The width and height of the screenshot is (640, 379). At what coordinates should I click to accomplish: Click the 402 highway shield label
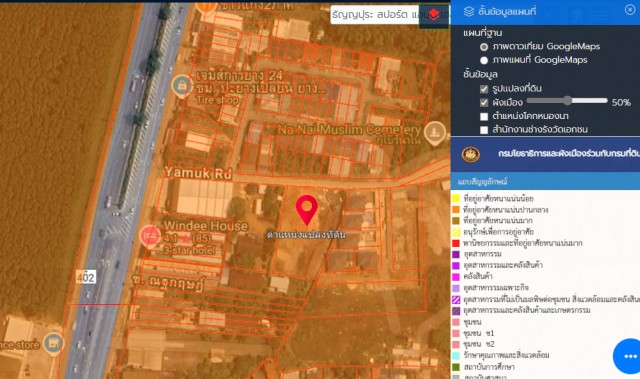(x=86, y=277)
